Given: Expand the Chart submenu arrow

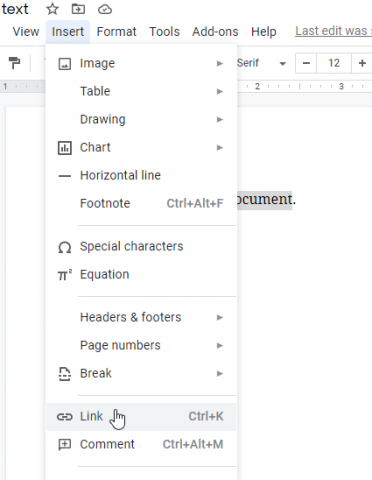Looking at the screenshot, I should pyautogui.click(x=220, y=147).
